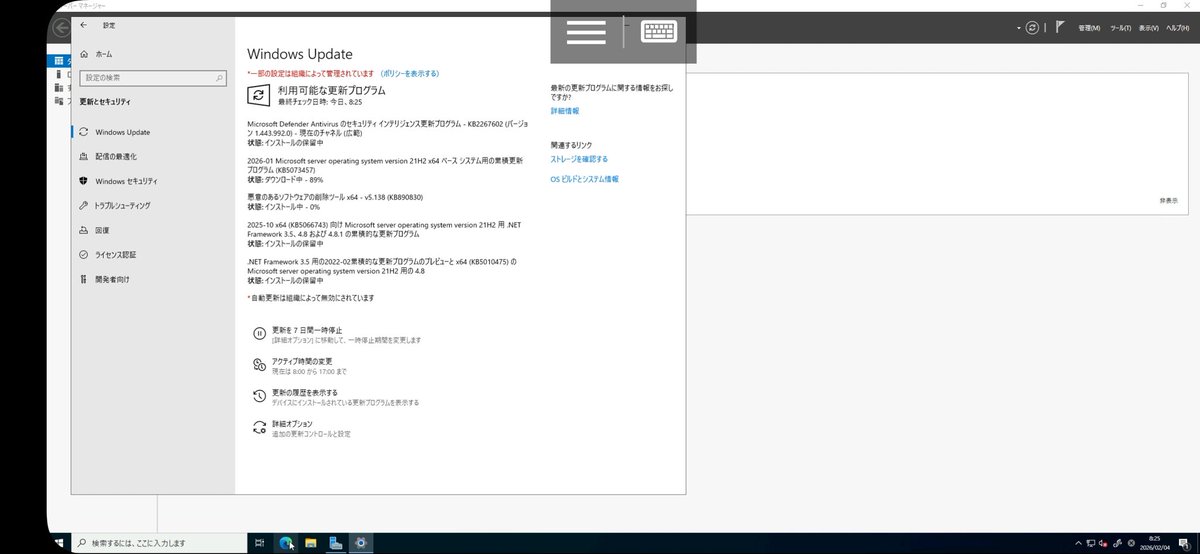Click 最終チェック日時: 今日、8:25 text
The height and width of the screenshot is (554, 1200).
click(320, 102)
